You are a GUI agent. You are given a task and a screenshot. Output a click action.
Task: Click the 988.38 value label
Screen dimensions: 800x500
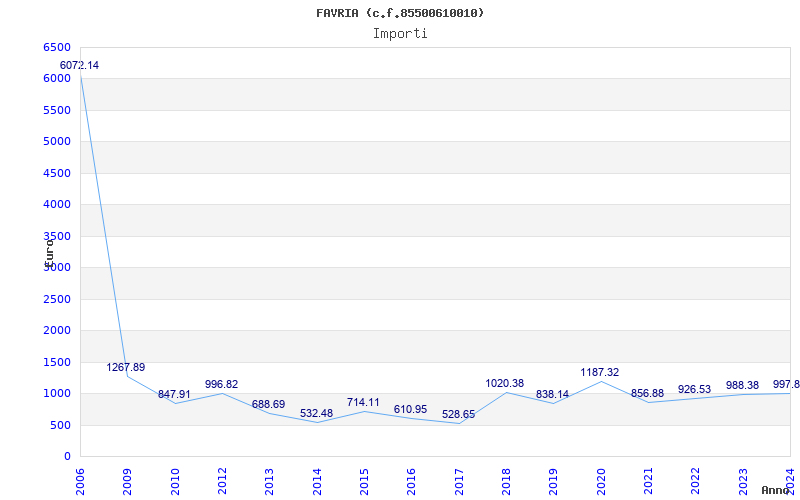(742, 385)
